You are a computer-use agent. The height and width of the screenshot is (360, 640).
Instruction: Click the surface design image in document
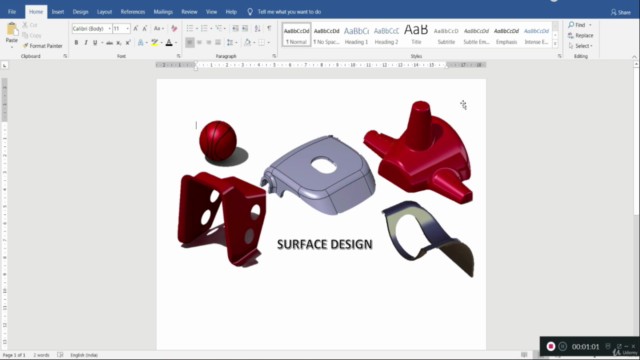click(326, 189)
